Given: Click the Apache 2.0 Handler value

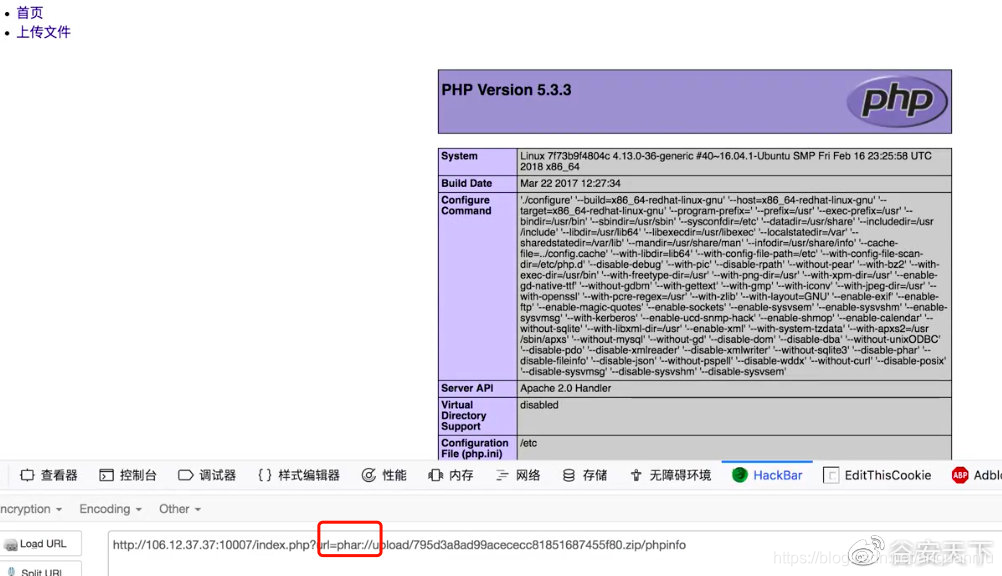Looking at the screenshot, I should click(565, 388).
